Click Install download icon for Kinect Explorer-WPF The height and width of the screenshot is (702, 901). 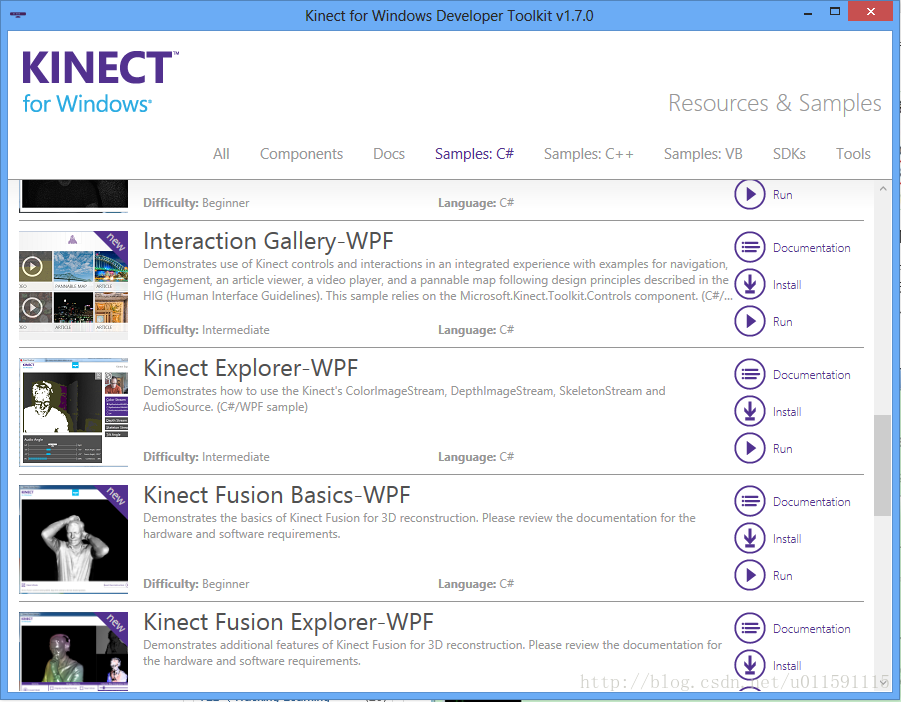point(749,411)
